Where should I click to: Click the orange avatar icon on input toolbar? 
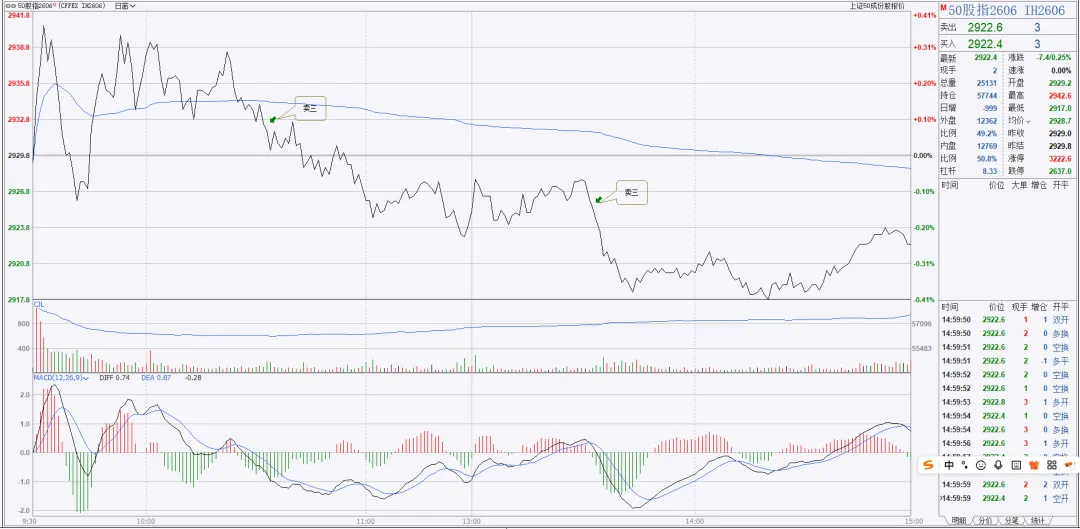click(1068, 466)
